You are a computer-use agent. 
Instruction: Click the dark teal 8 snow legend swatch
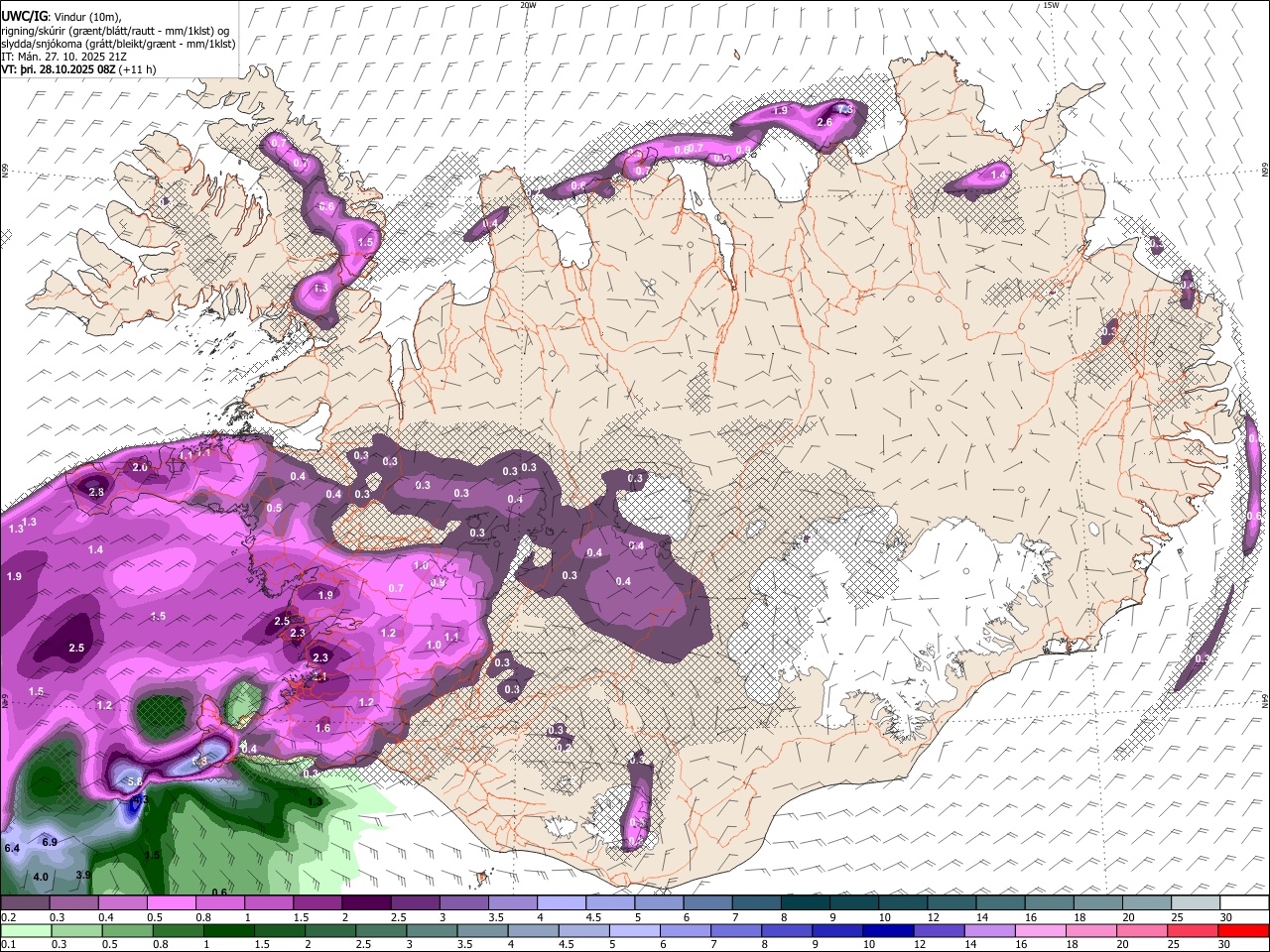pyautogui.click(x=806, y=903)
